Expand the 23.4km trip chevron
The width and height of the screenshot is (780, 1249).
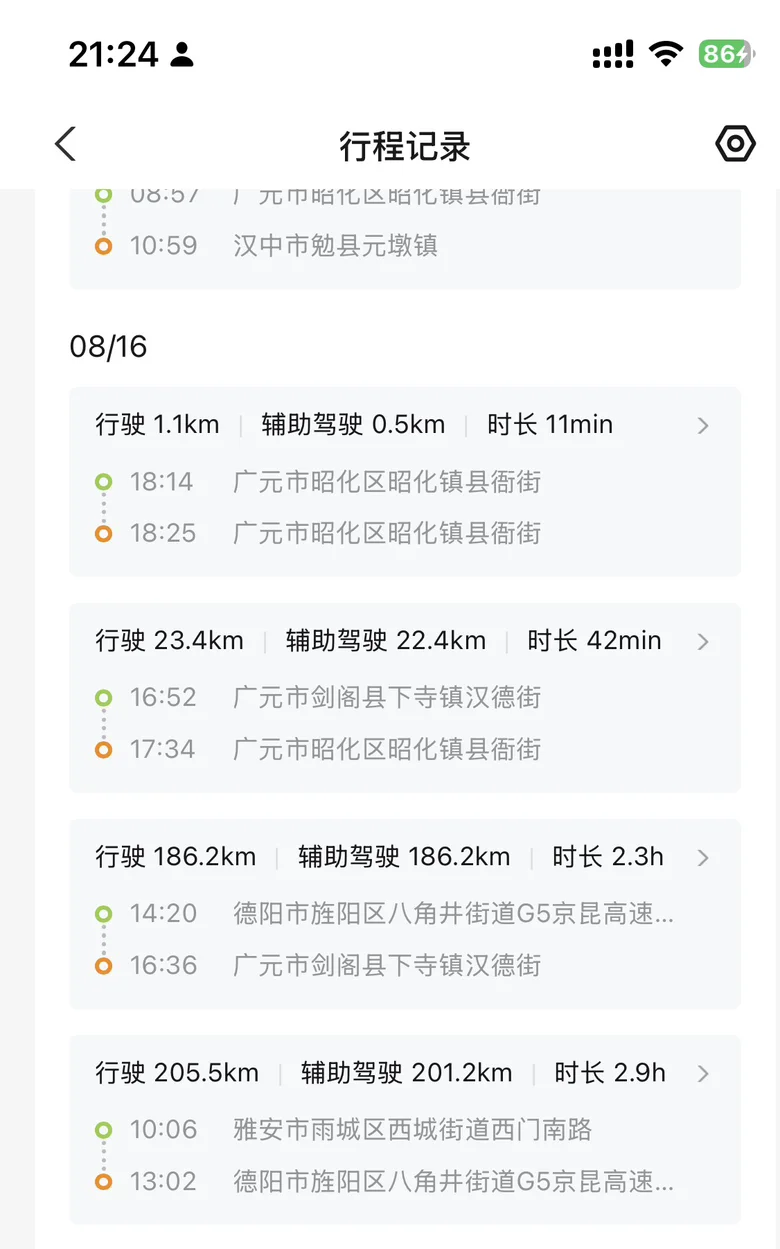tap(703, 641)
